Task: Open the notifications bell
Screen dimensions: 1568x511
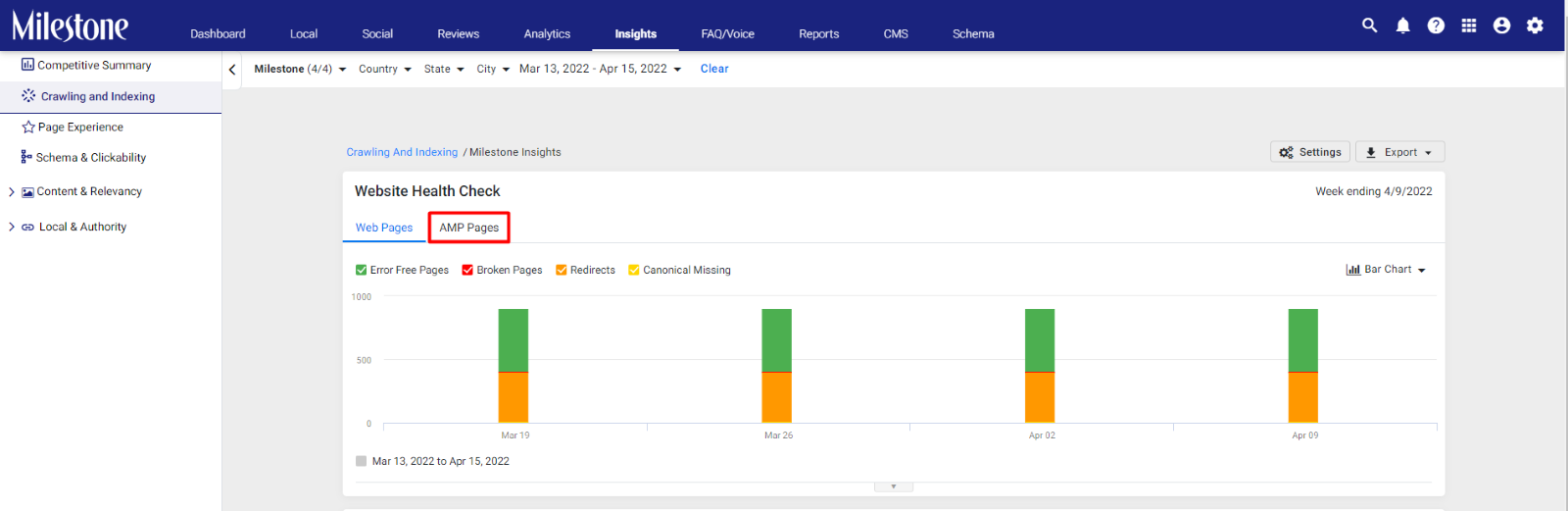Action: click(x=1402, y=26)
